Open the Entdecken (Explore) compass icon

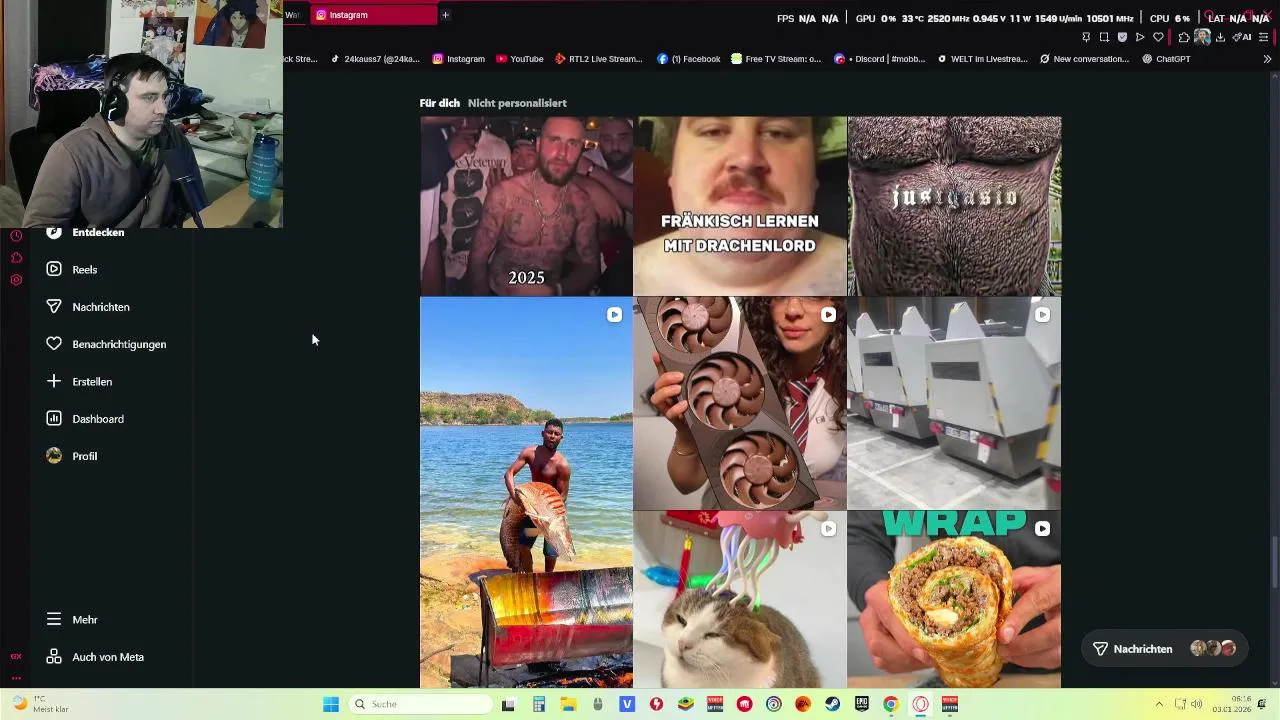click(x=54, y=232)
